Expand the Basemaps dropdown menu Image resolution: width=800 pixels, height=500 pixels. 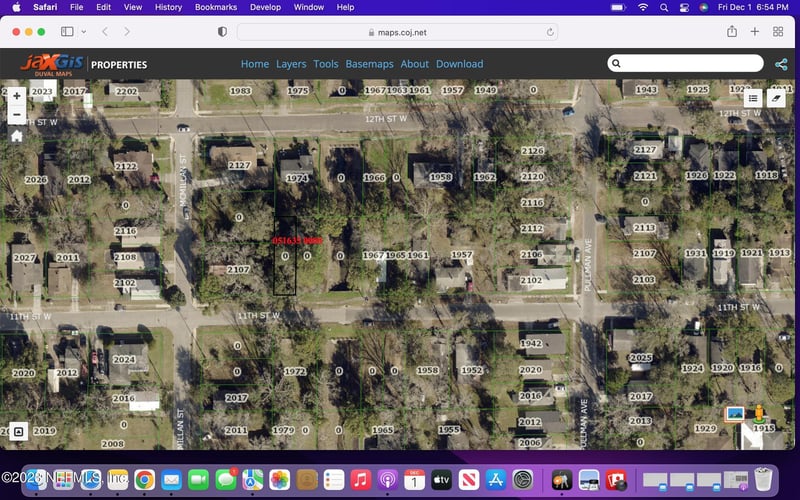(x=370, y=64)
